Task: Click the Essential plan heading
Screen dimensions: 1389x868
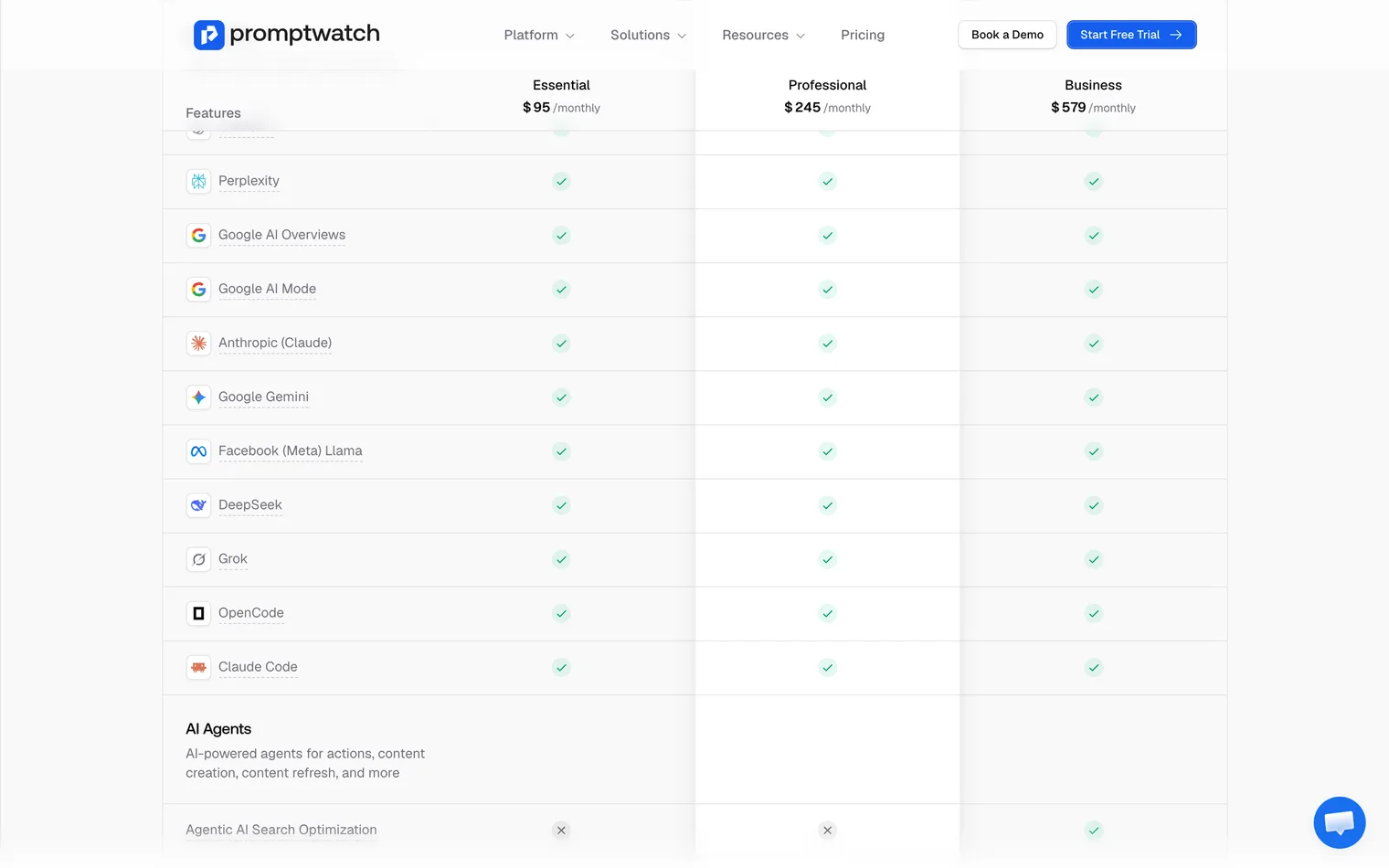Action: point(561,85)
